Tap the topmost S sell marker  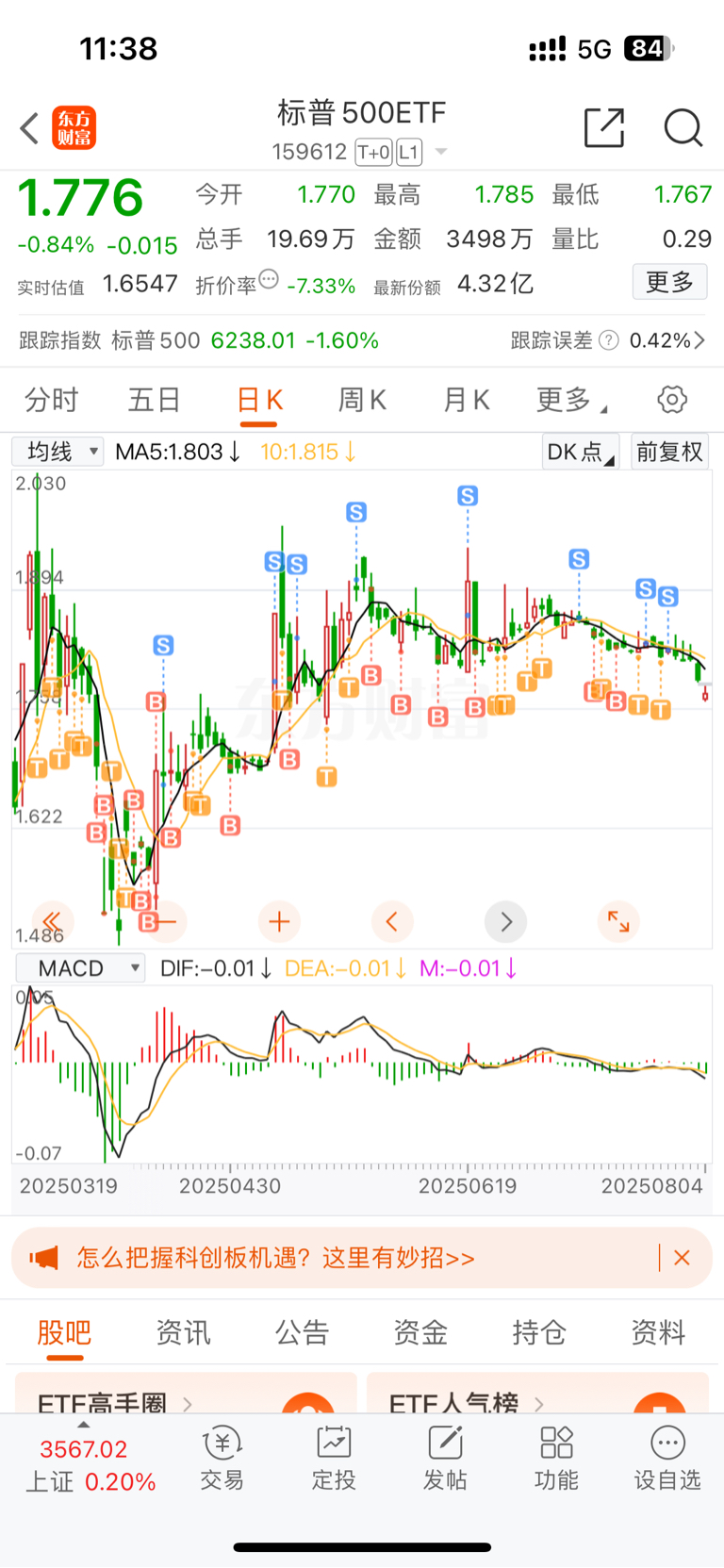tap(468, 495)
